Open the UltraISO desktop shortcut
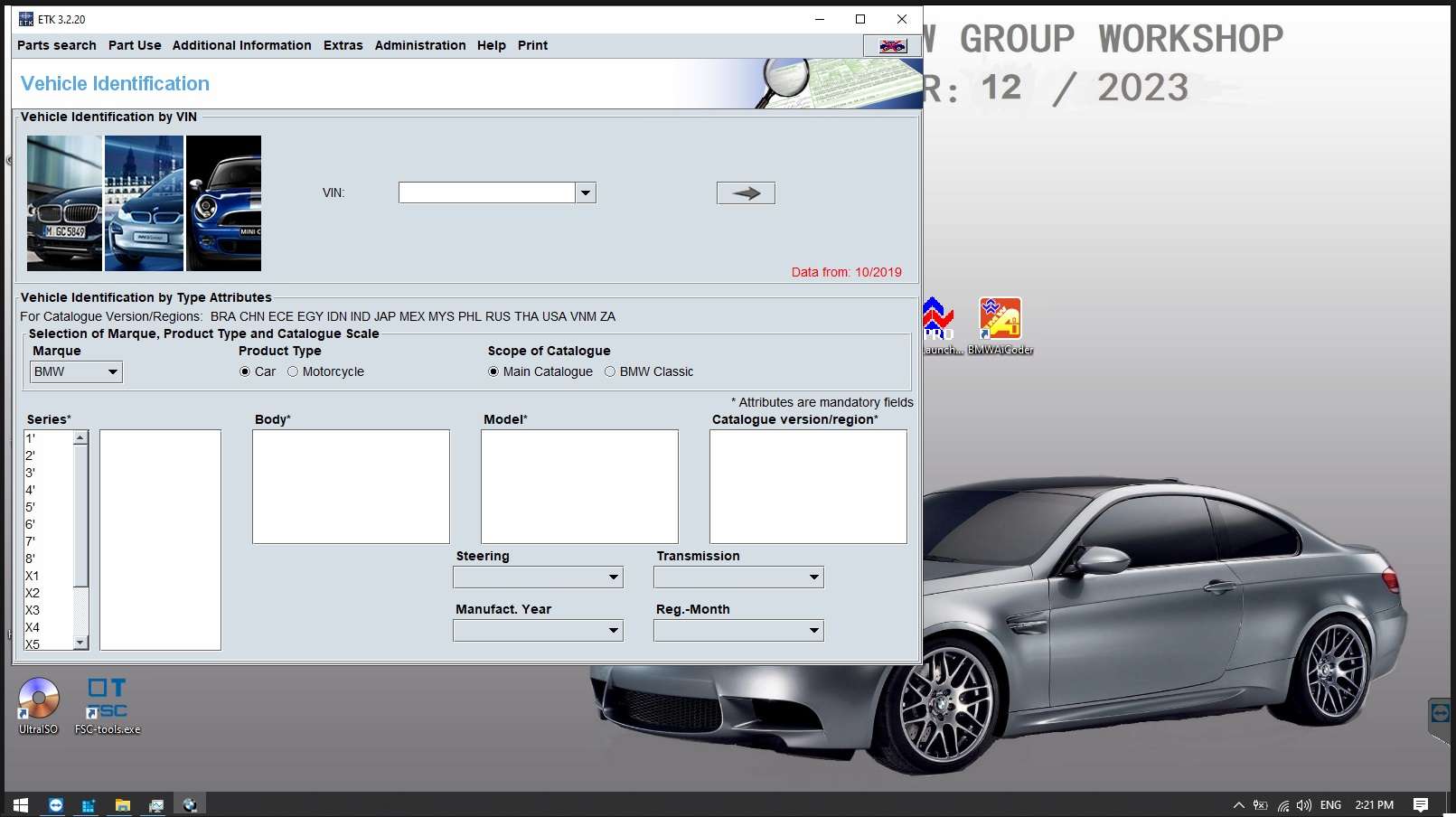Screen dimensions: 1456x817 [38, 706]
